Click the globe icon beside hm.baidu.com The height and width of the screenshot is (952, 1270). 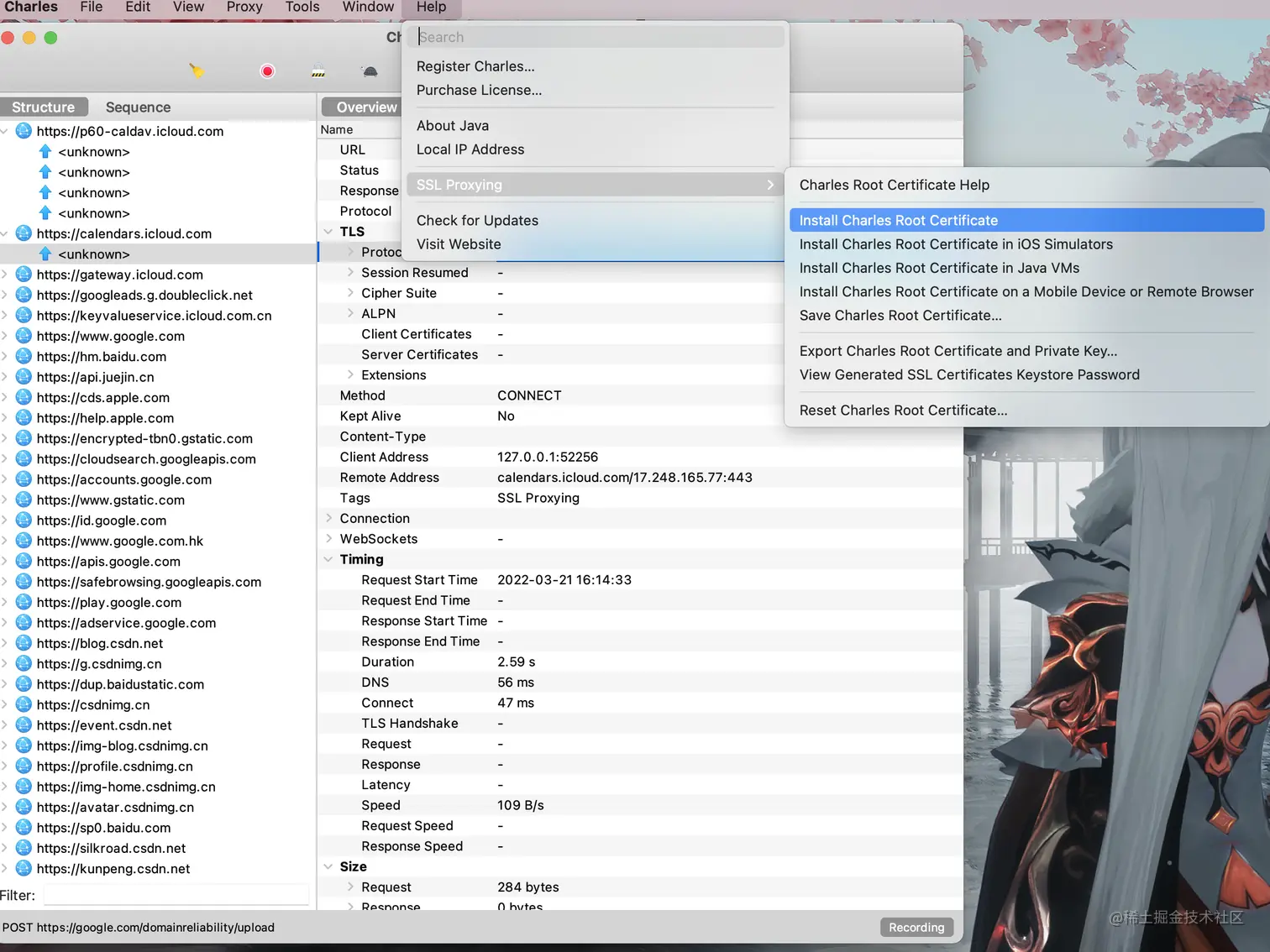(24, 357)
